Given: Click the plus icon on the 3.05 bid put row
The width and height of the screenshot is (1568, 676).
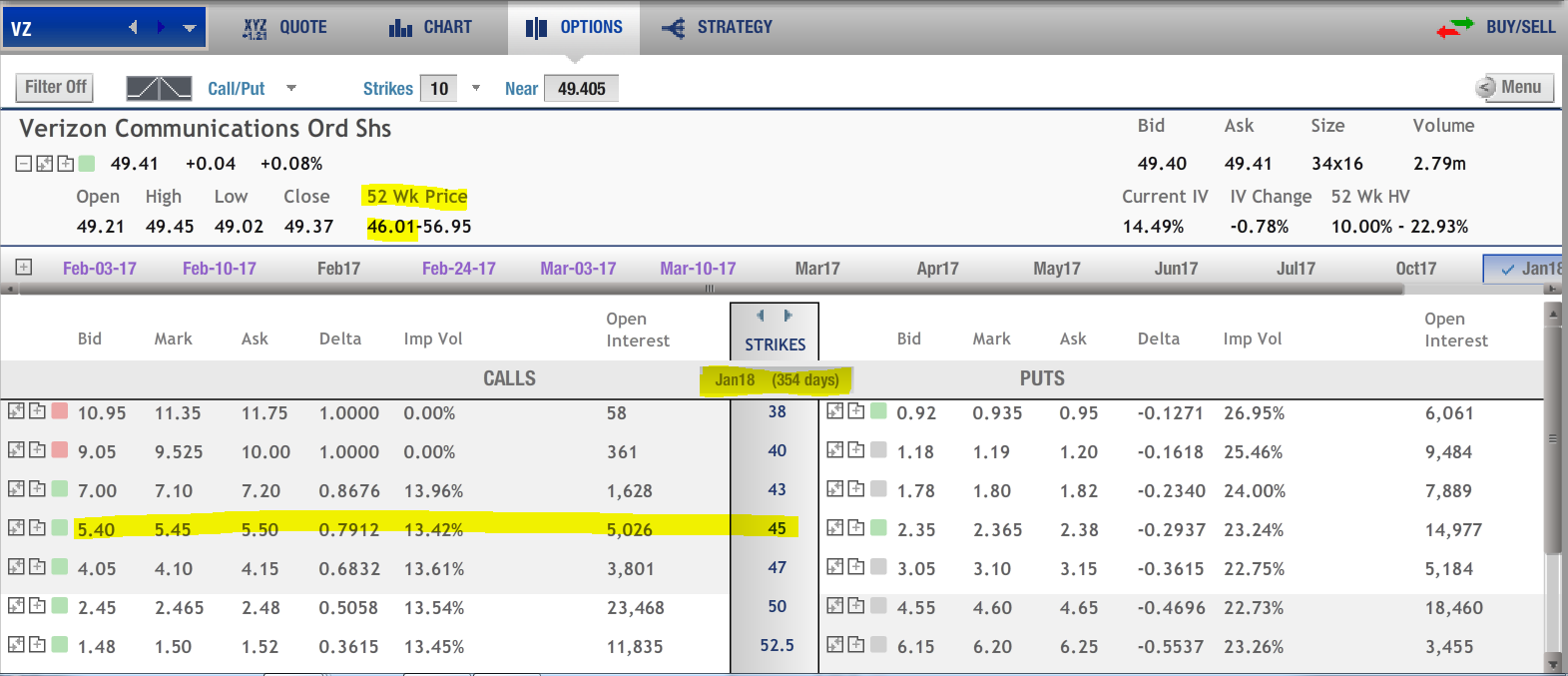Looking at the screenshot, I should [856, 566].
